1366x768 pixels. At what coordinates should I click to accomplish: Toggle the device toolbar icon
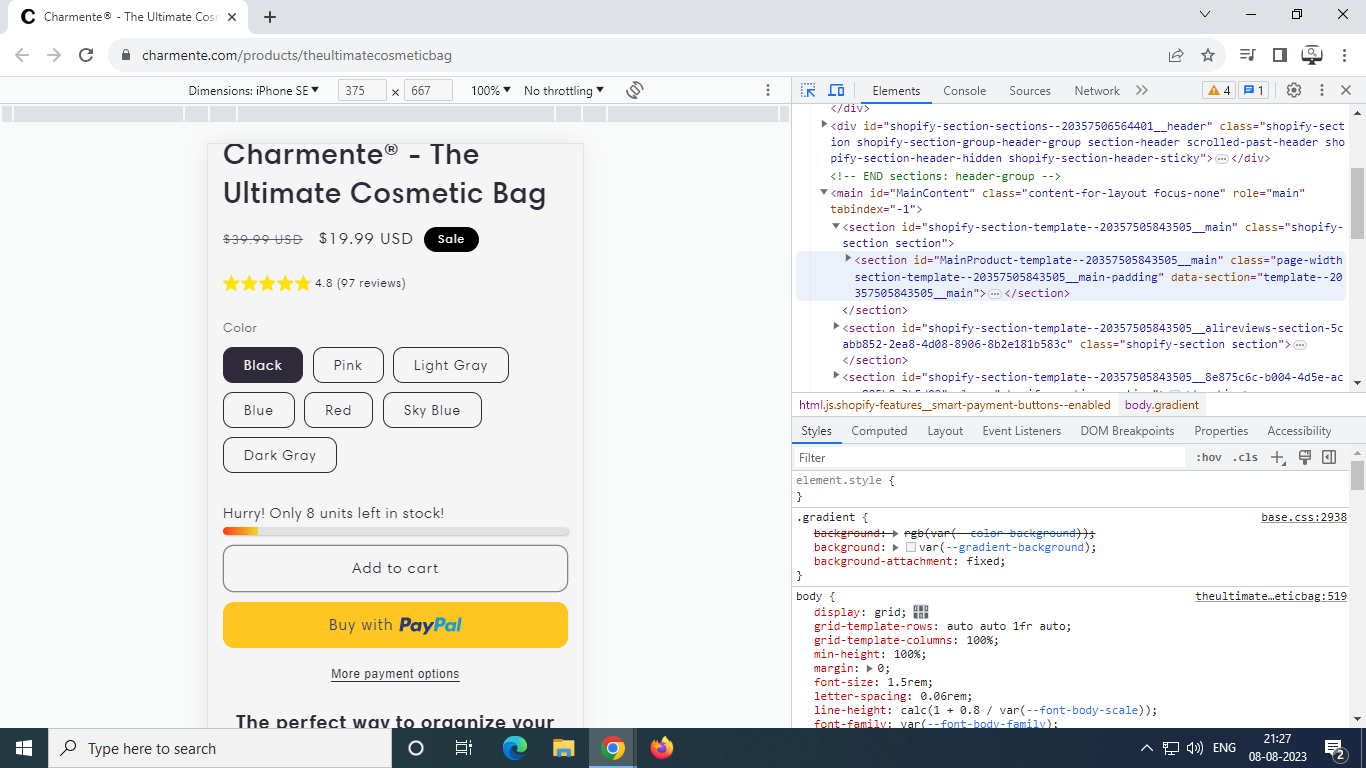[x=836, y=90]
